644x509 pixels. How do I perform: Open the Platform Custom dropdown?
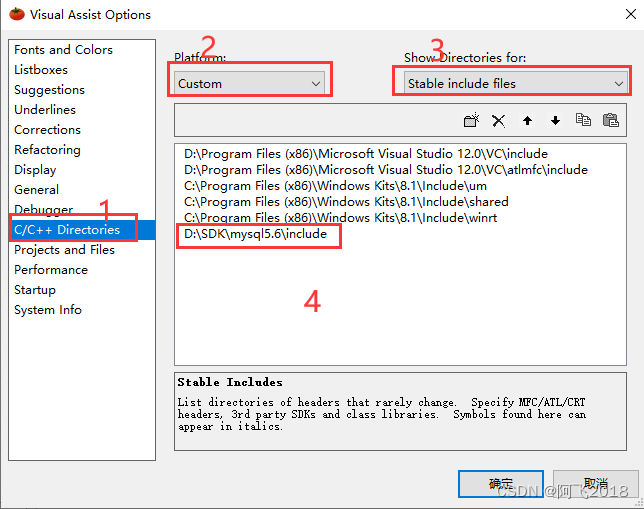coord(249,83)
